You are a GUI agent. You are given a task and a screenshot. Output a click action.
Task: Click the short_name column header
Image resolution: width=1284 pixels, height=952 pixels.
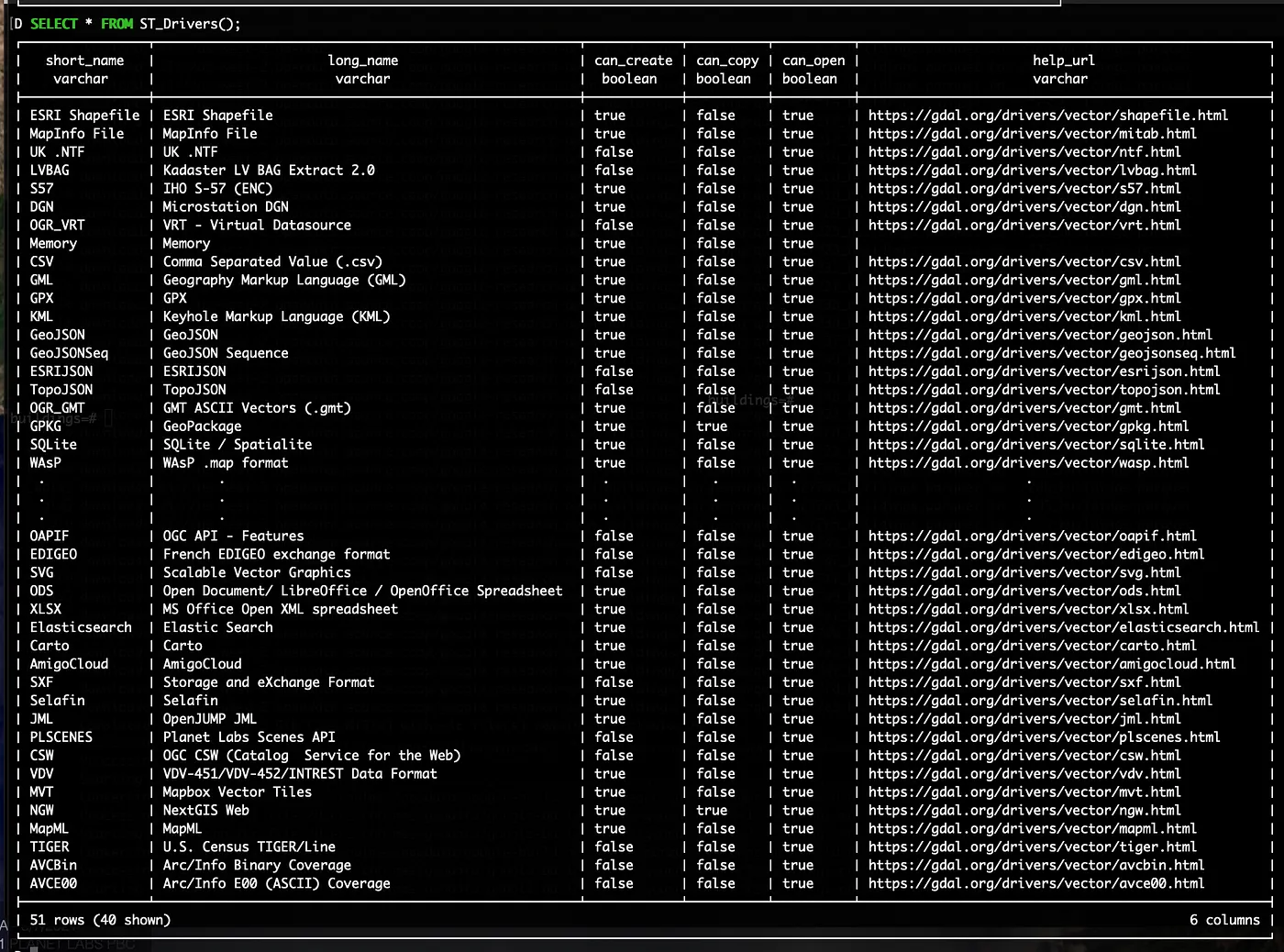pyautogui.click(x=85, y=60)
